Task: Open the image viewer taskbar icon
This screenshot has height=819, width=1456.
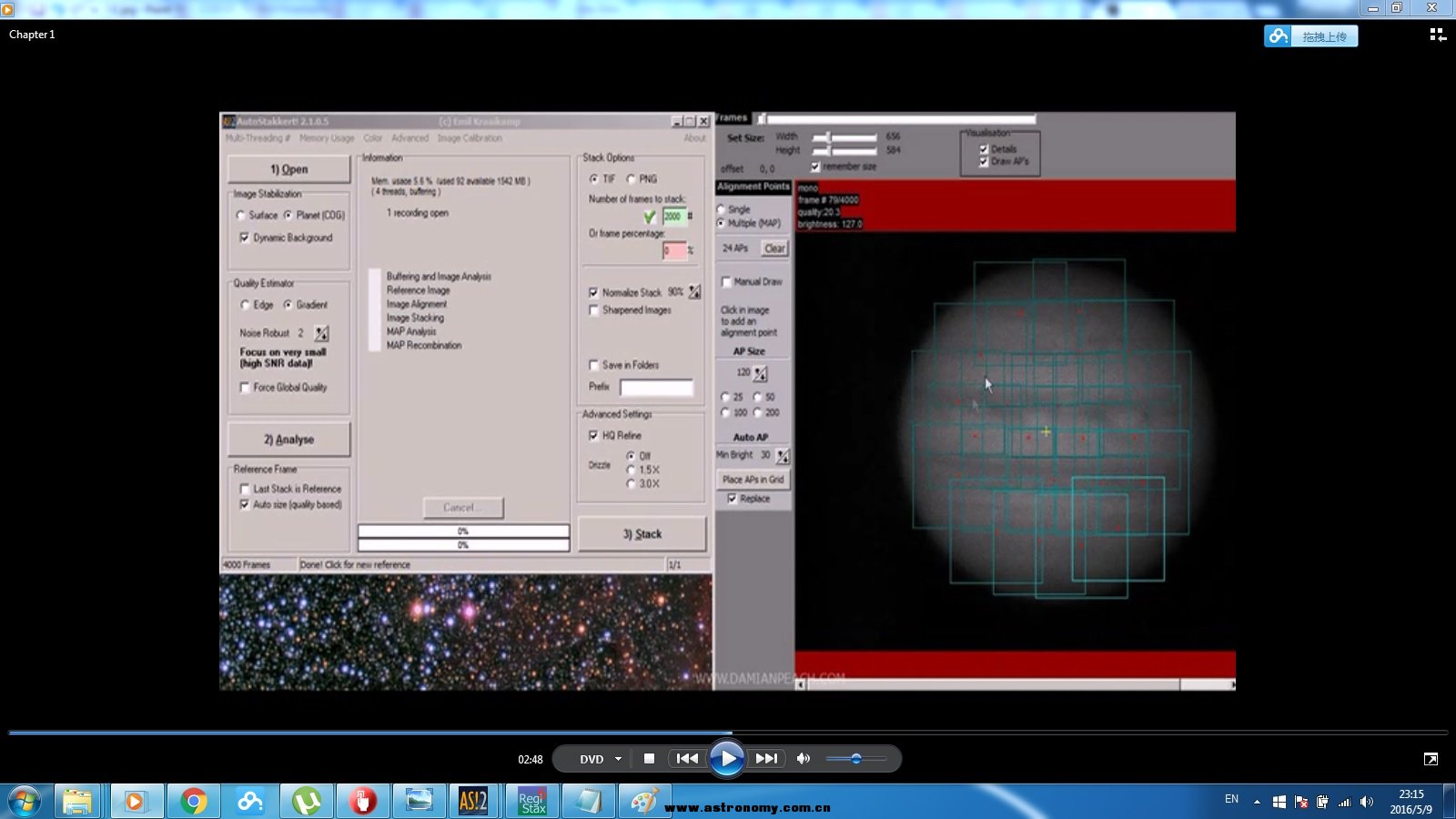Action: (x=420, y=802)
